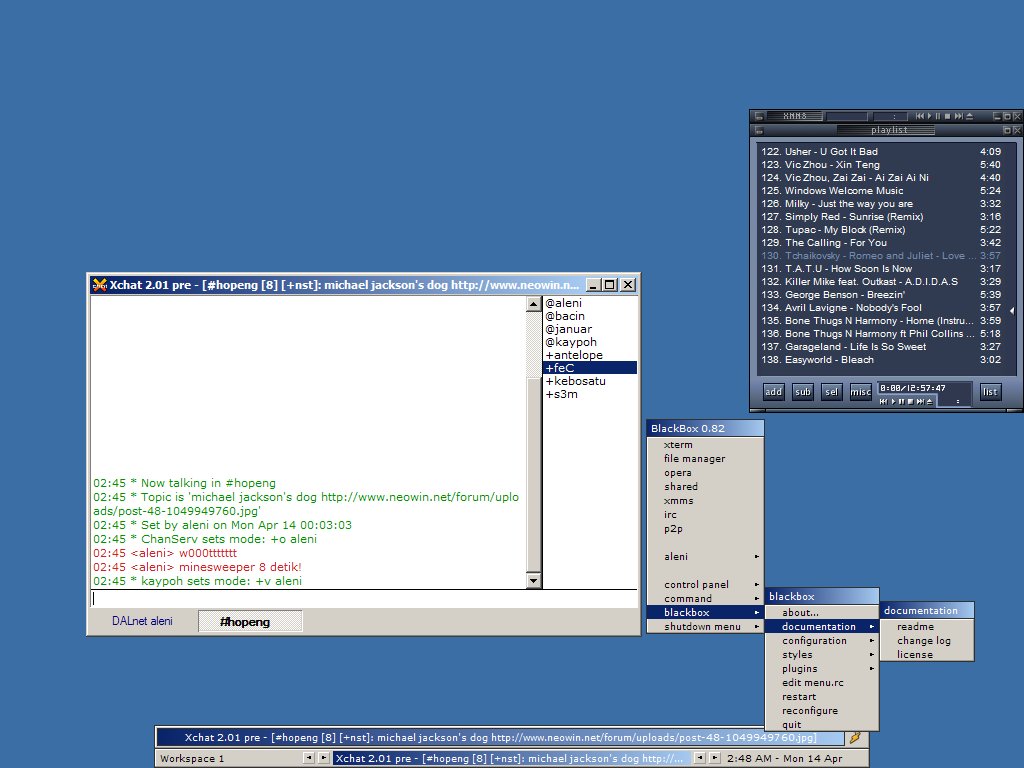This screenshot has width=1024, height=768.
Task: Click the Xchat scrollbar up arrow
Action: [x=534, y=304]
